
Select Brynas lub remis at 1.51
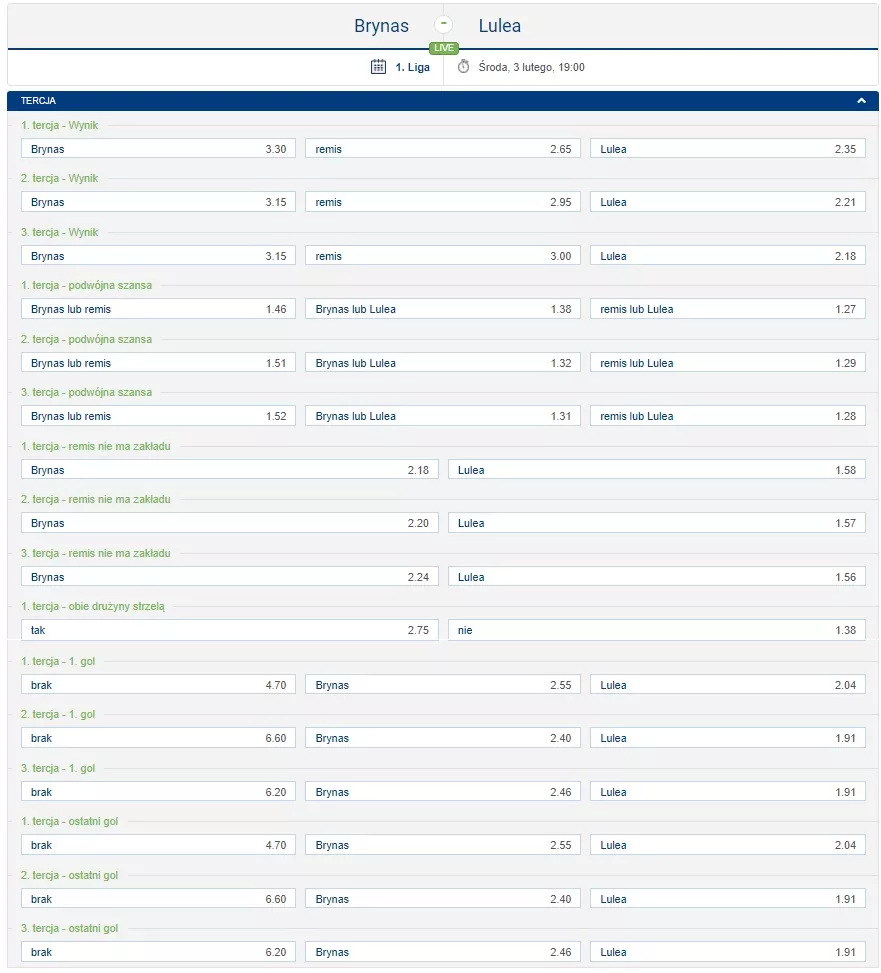(x=158, y=363)
